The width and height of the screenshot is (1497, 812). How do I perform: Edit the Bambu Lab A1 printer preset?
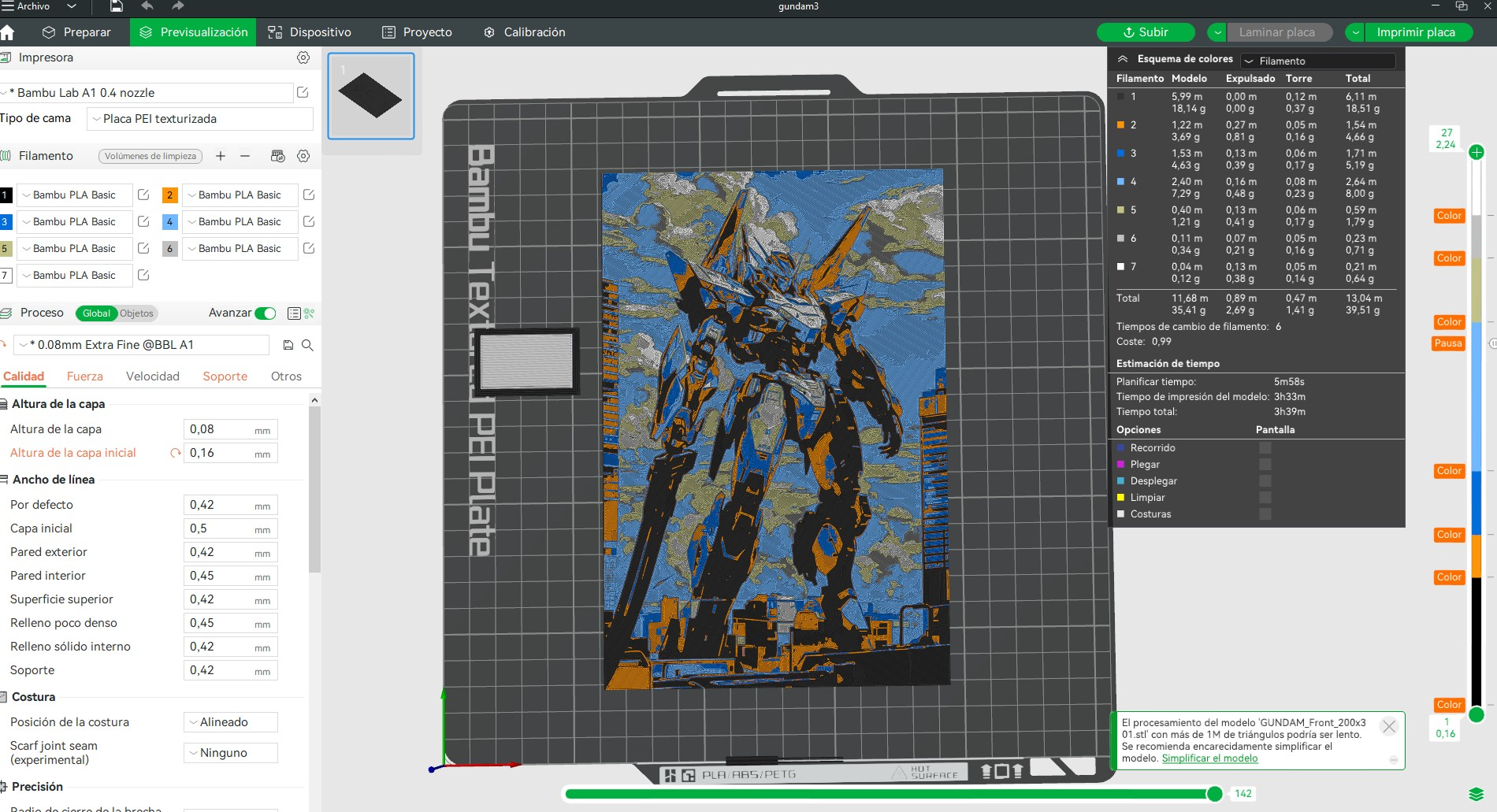tap(303, 93)
